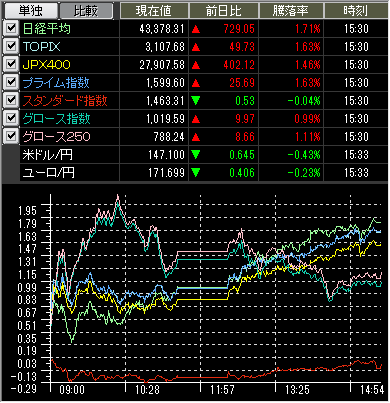Click the 13:25 time marker on chart
This screenshot has width=390, height=403.
[x=297, y=389]
